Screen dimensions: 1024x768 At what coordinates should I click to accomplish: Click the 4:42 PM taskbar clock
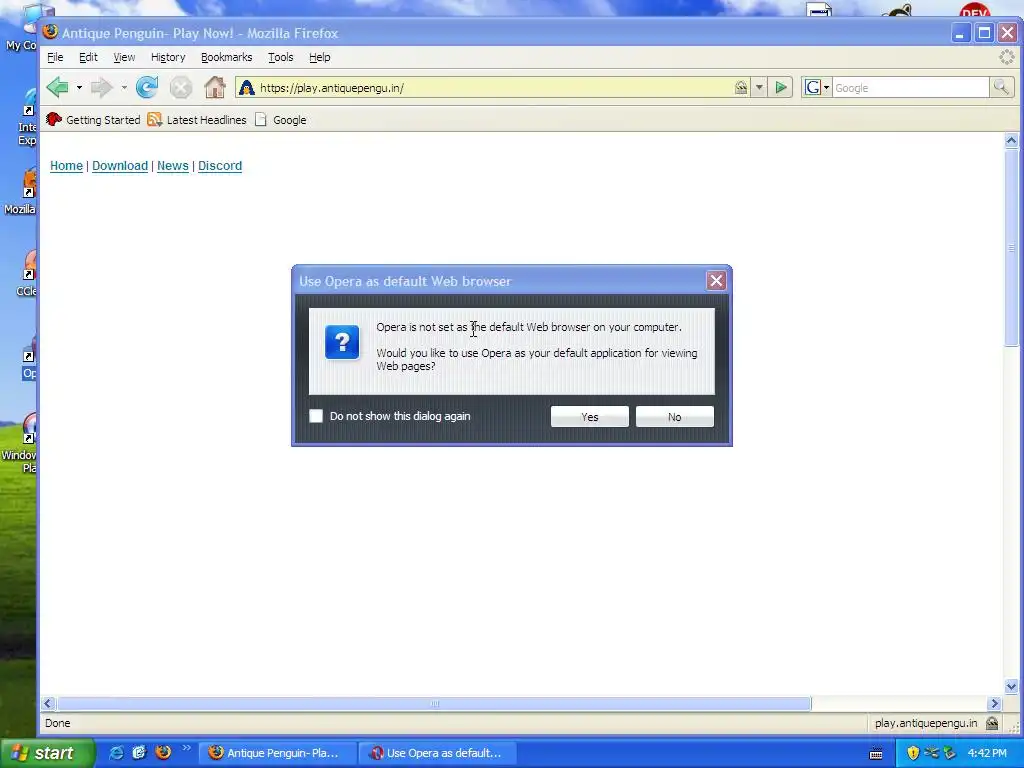tap(987, 753)
